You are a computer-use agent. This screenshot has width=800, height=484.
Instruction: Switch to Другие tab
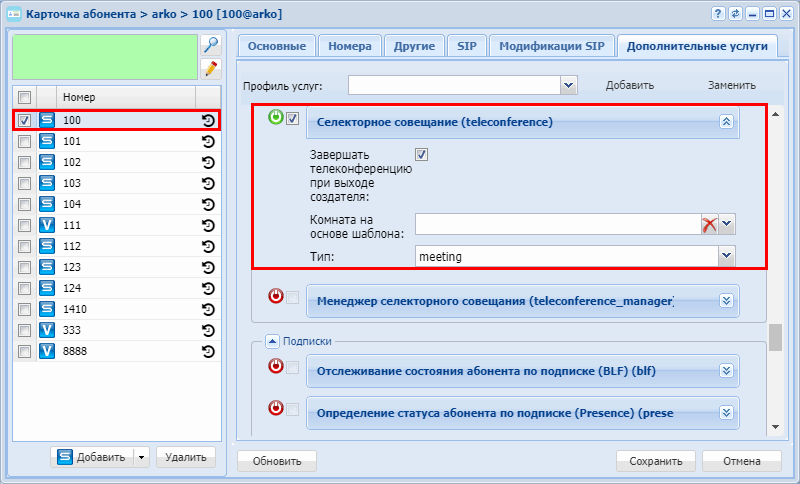click(x=414, y=46)
